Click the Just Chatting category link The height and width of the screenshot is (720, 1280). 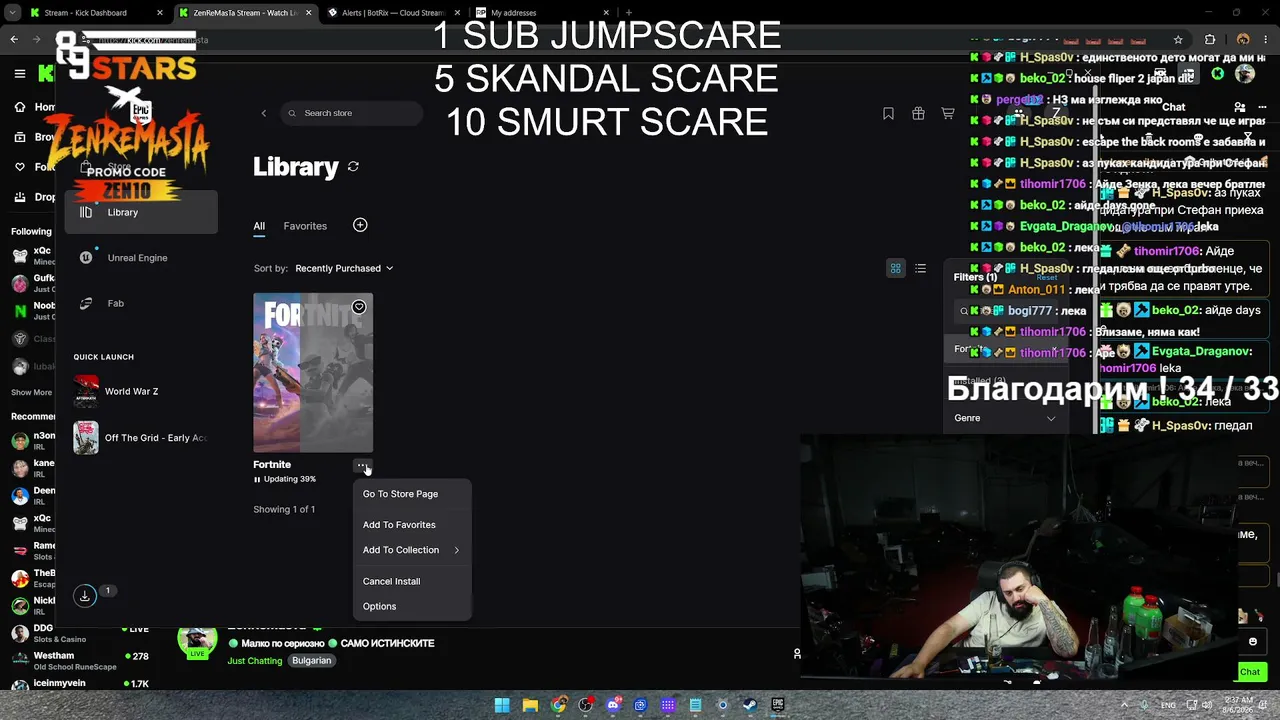[255, 661]
